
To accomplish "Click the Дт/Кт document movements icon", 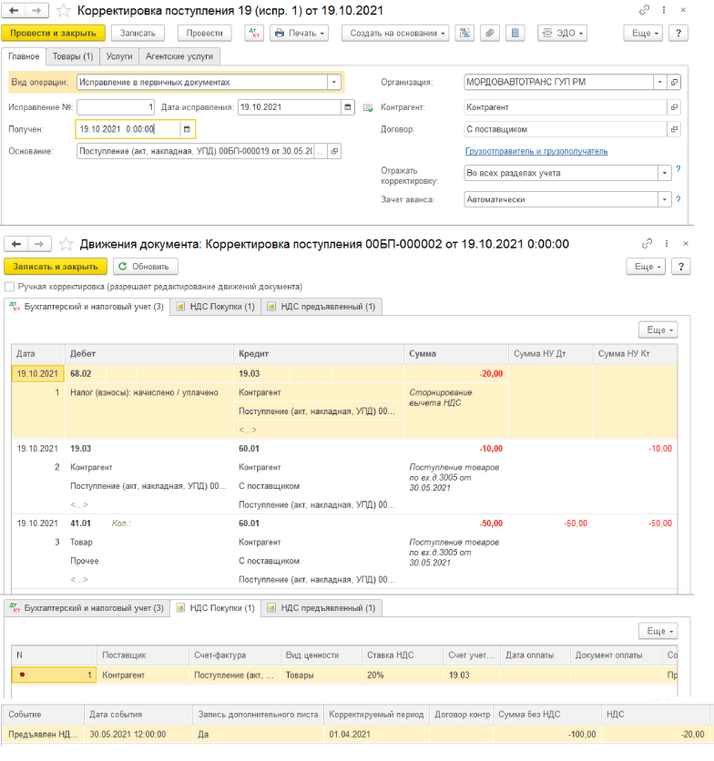I will coord(254,33).
